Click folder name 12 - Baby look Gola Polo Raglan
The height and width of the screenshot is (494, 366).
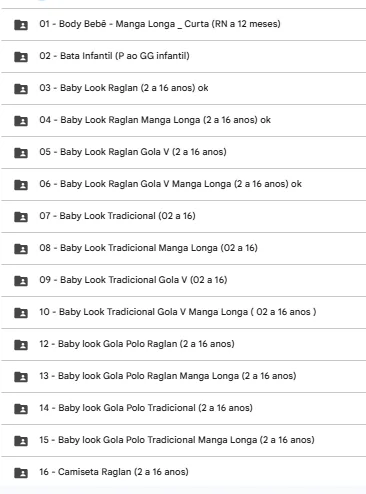[x=137, y=344]
